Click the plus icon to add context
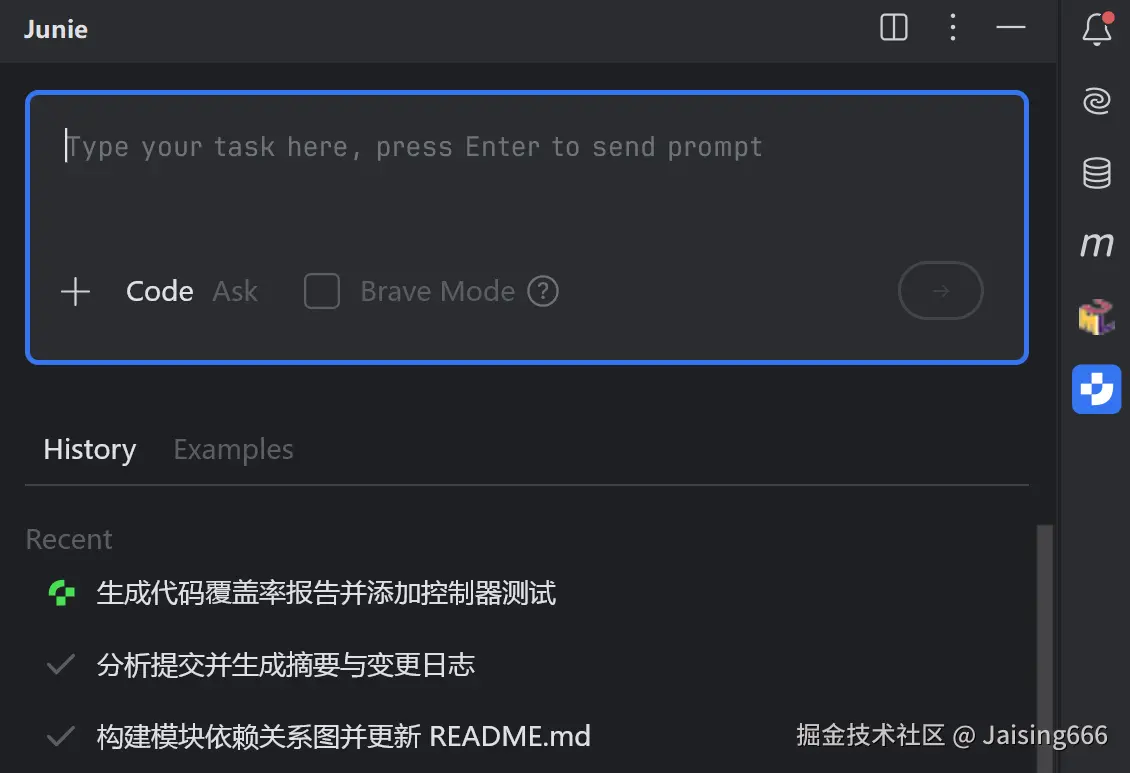 click(75, 292)
